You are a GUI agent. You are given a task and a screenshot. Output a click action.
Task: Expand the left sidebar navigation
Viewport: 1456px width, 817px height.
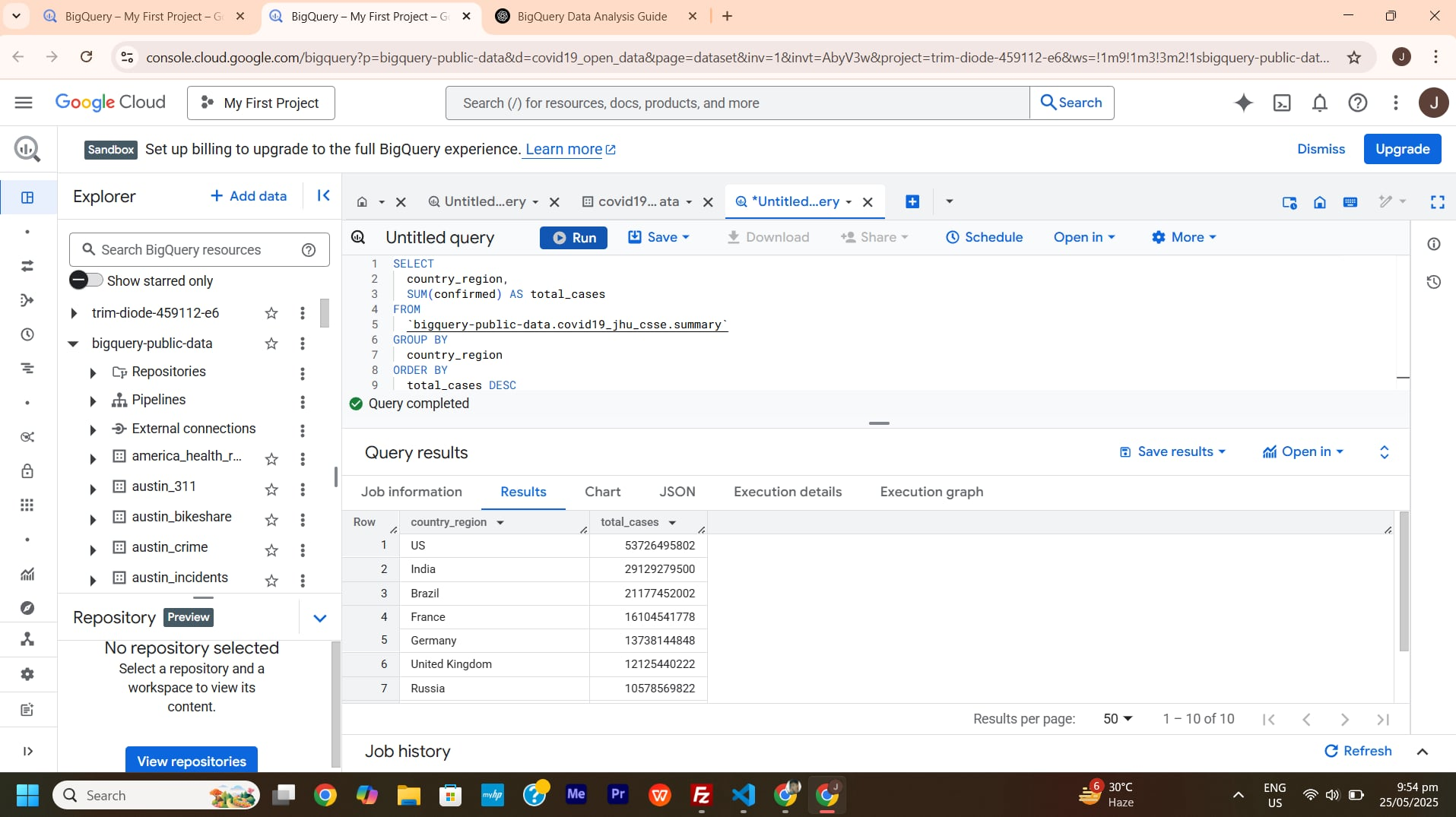tap(27, 751)
